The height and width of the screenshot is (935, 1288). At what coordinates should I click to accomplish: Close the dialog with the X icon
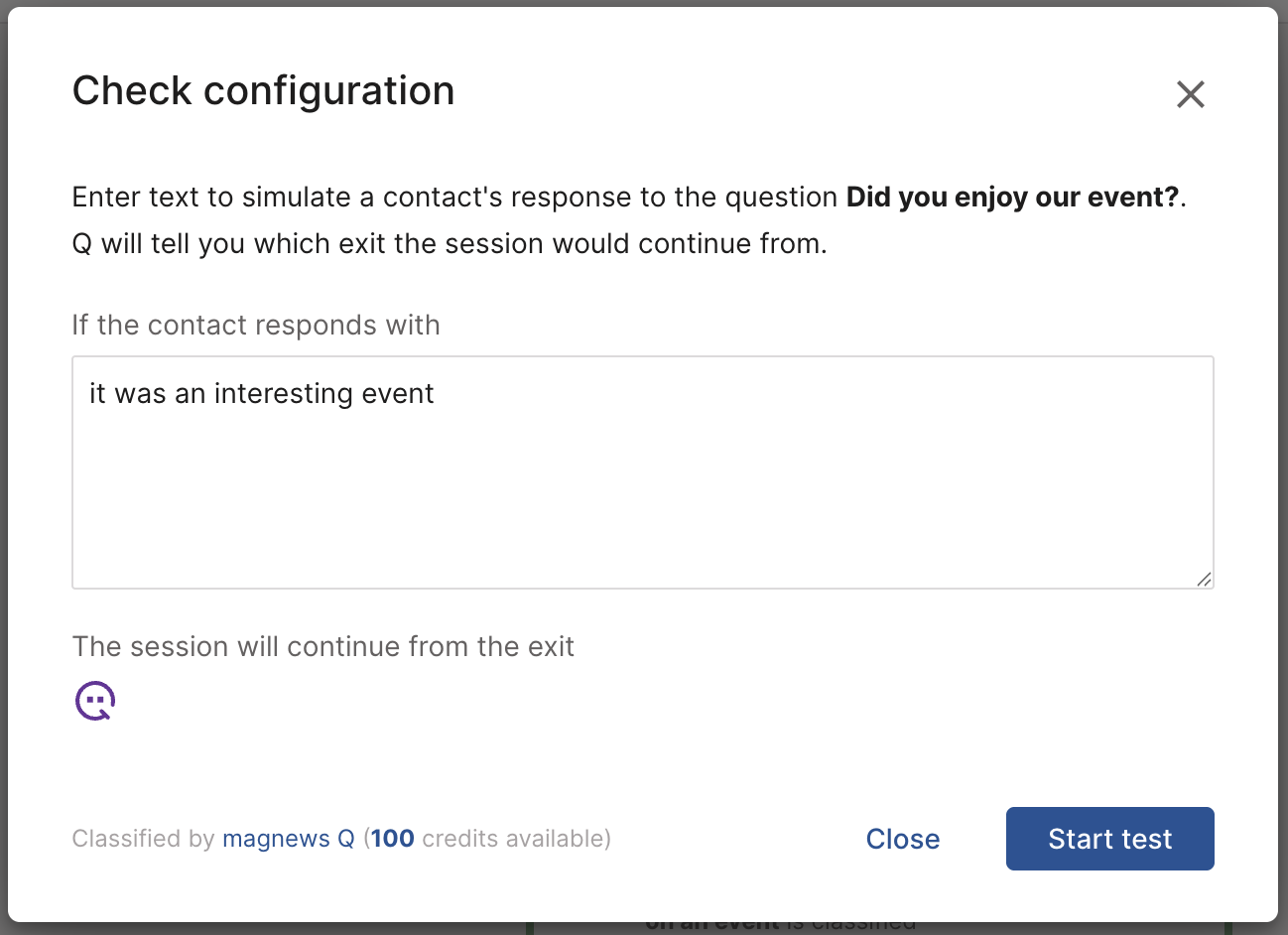click(x=1190, y=94)
